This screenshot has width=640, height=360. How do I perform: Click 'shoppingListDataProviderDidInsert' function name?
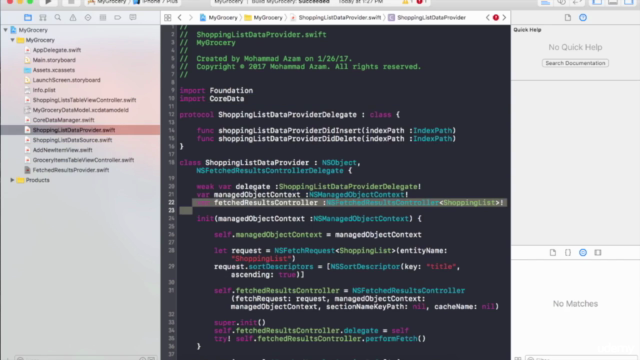[289, 131]
